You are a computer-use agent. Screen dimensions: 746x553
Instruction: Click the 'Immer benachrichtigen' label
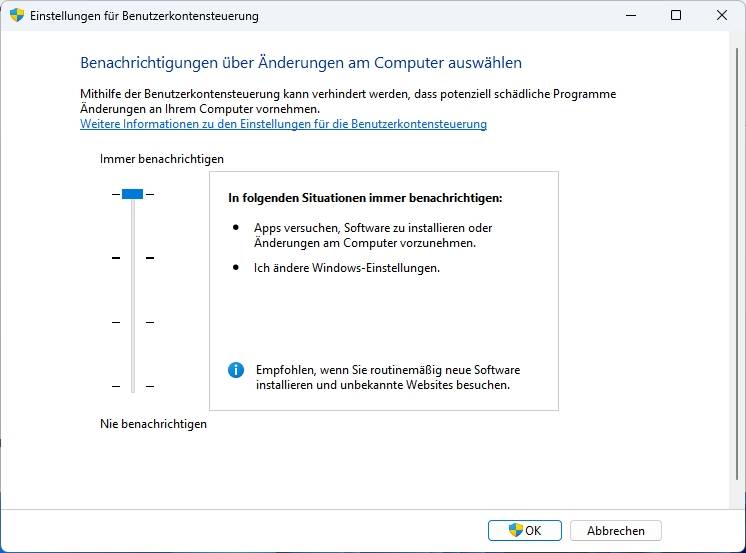162,159
